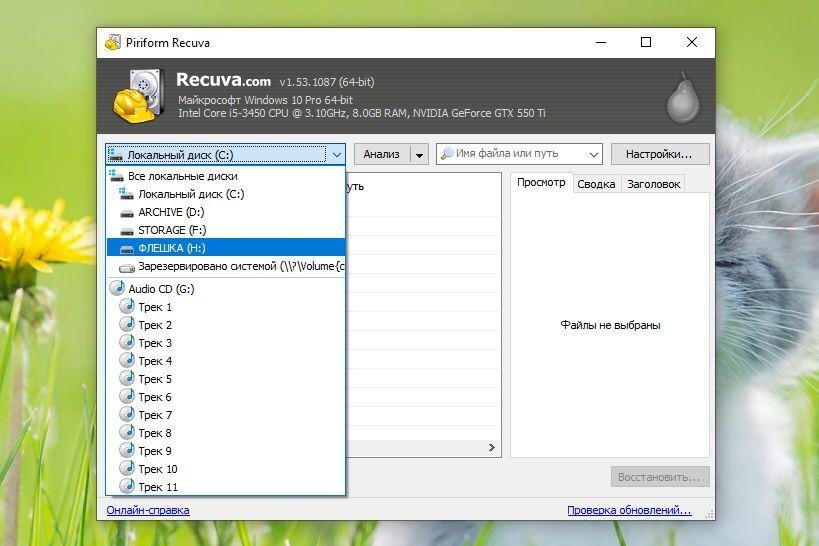Select Трек 8 from the Audio CD
Image resolution: width=819 pixels, height=546 pixels.
click(x=225, y=433)
